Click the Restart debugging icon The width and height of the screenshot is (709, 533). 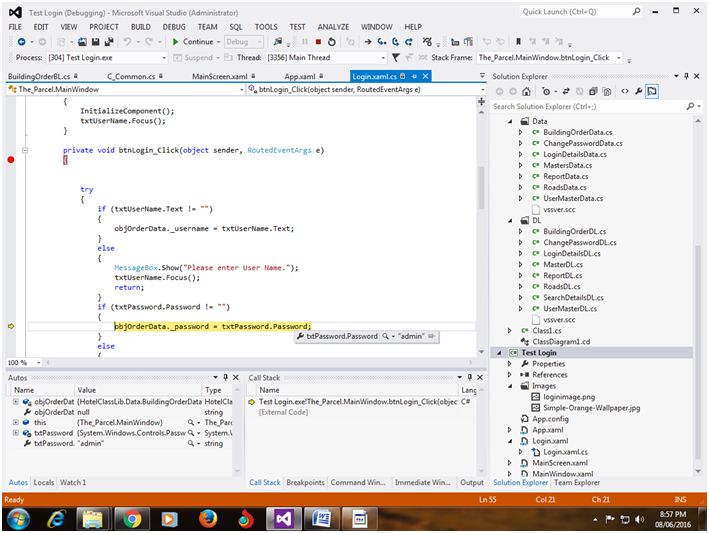click(x=333, y=42)
